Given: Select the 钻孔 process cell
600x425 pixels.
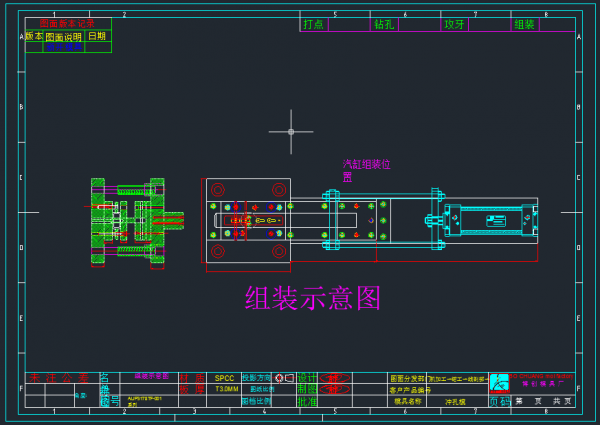Looking at the screenshot, I should 384,24.
